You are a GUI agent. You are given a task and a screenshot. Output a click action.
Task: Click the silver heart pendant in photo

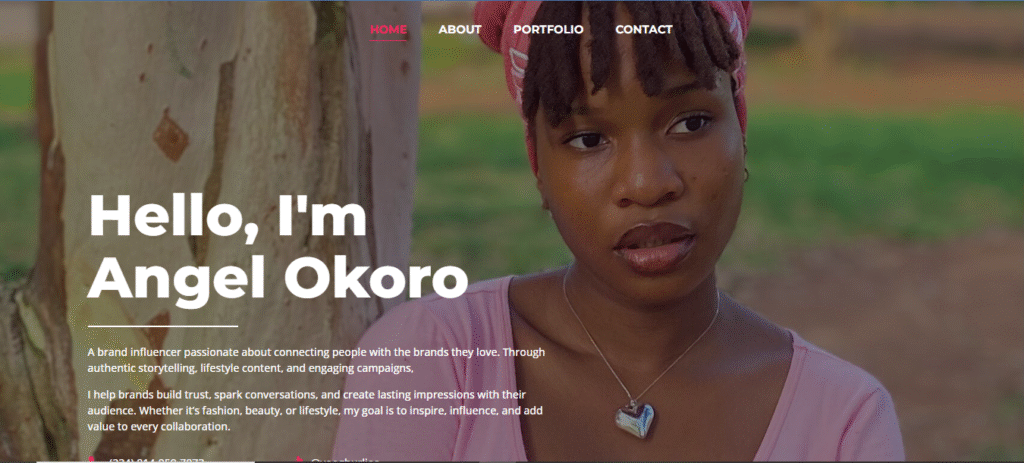click(x=634, y=419)
